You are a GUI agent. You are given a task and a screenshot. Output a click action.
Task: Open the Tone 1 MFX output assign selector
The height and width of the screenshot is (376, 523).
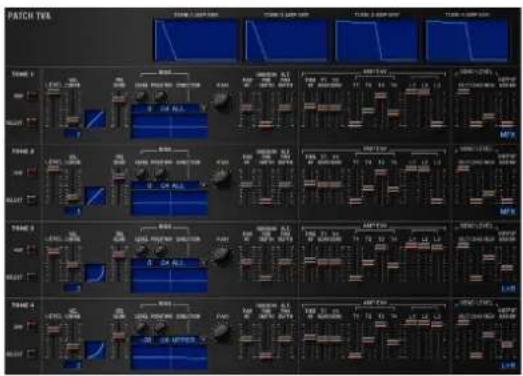pyautogui.click(x=508, y=135)
